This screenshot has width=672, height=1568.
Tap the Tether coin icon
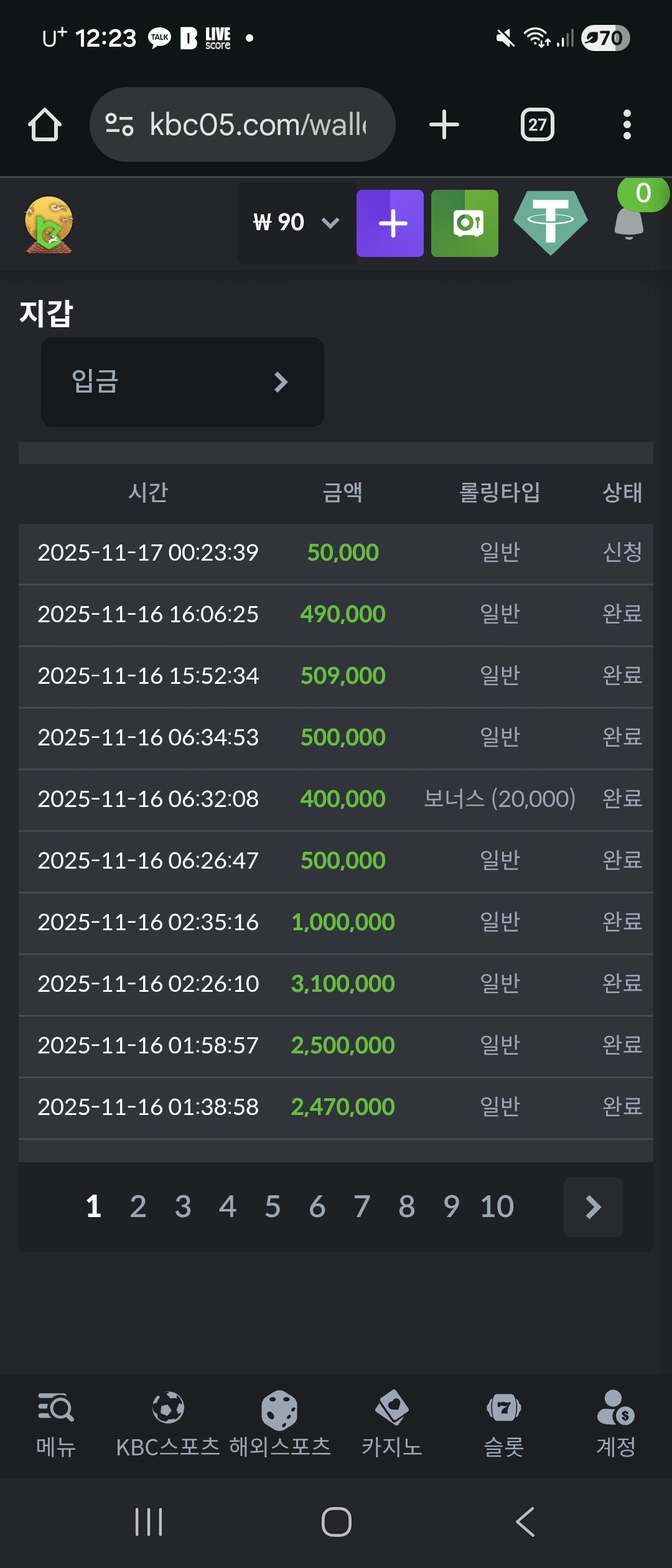(550, 222)
